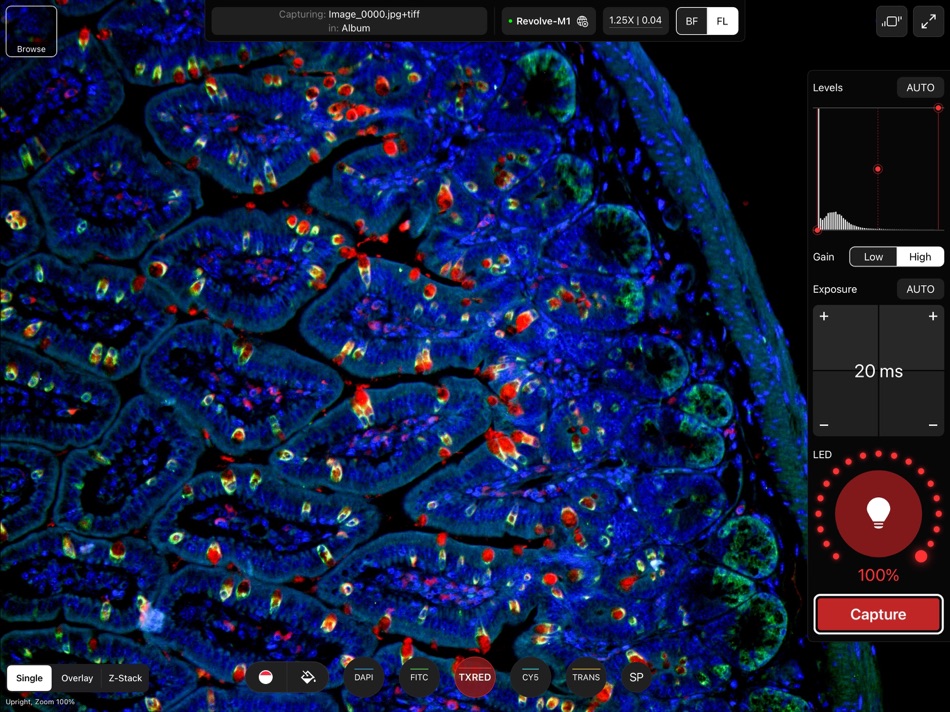Open the 1.25X | 0.04 objective selector
Viewport: 950px width, 712px height.
[635, 21]
